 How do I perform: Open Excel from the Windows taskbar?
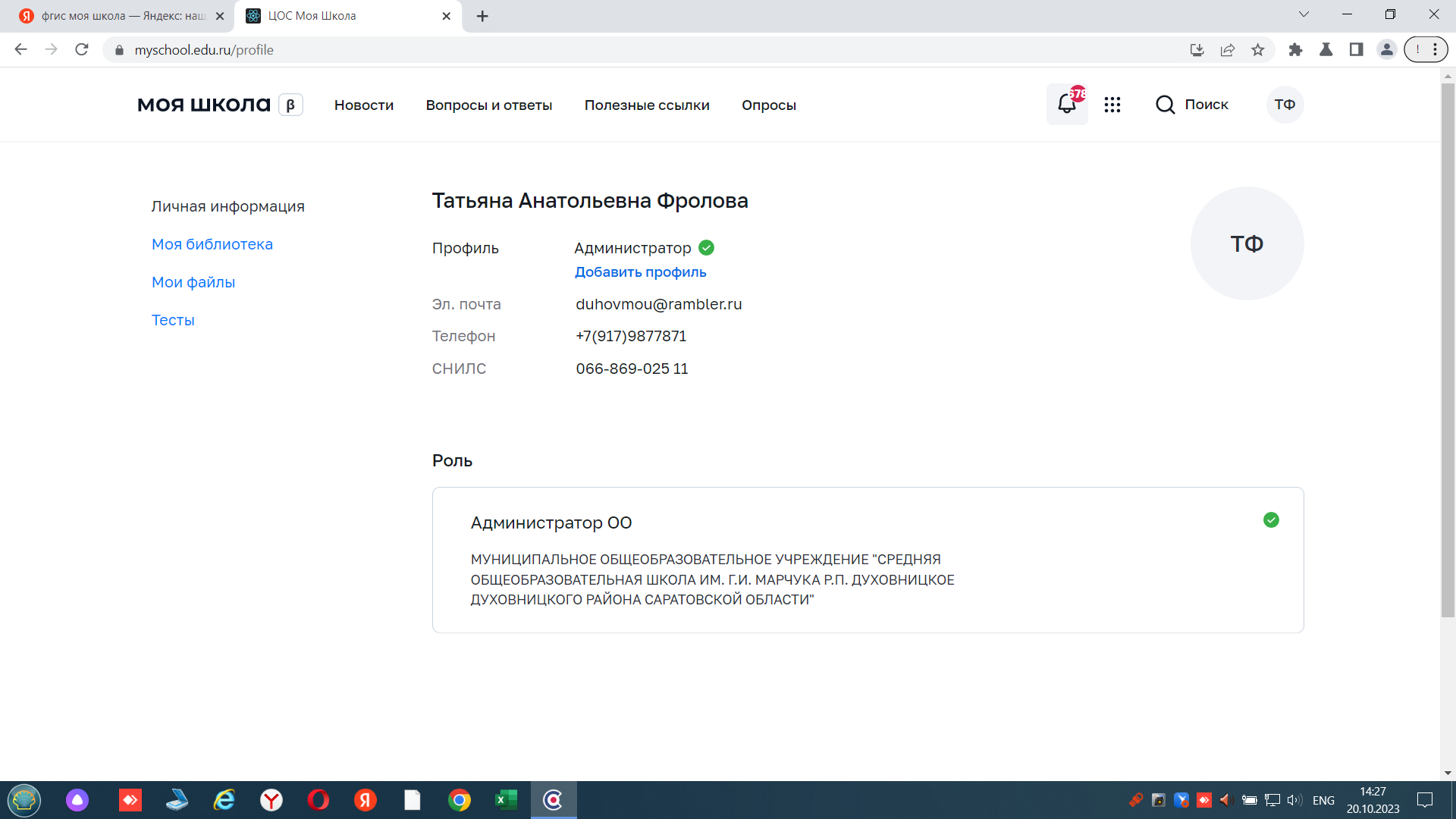pos(506,800)
